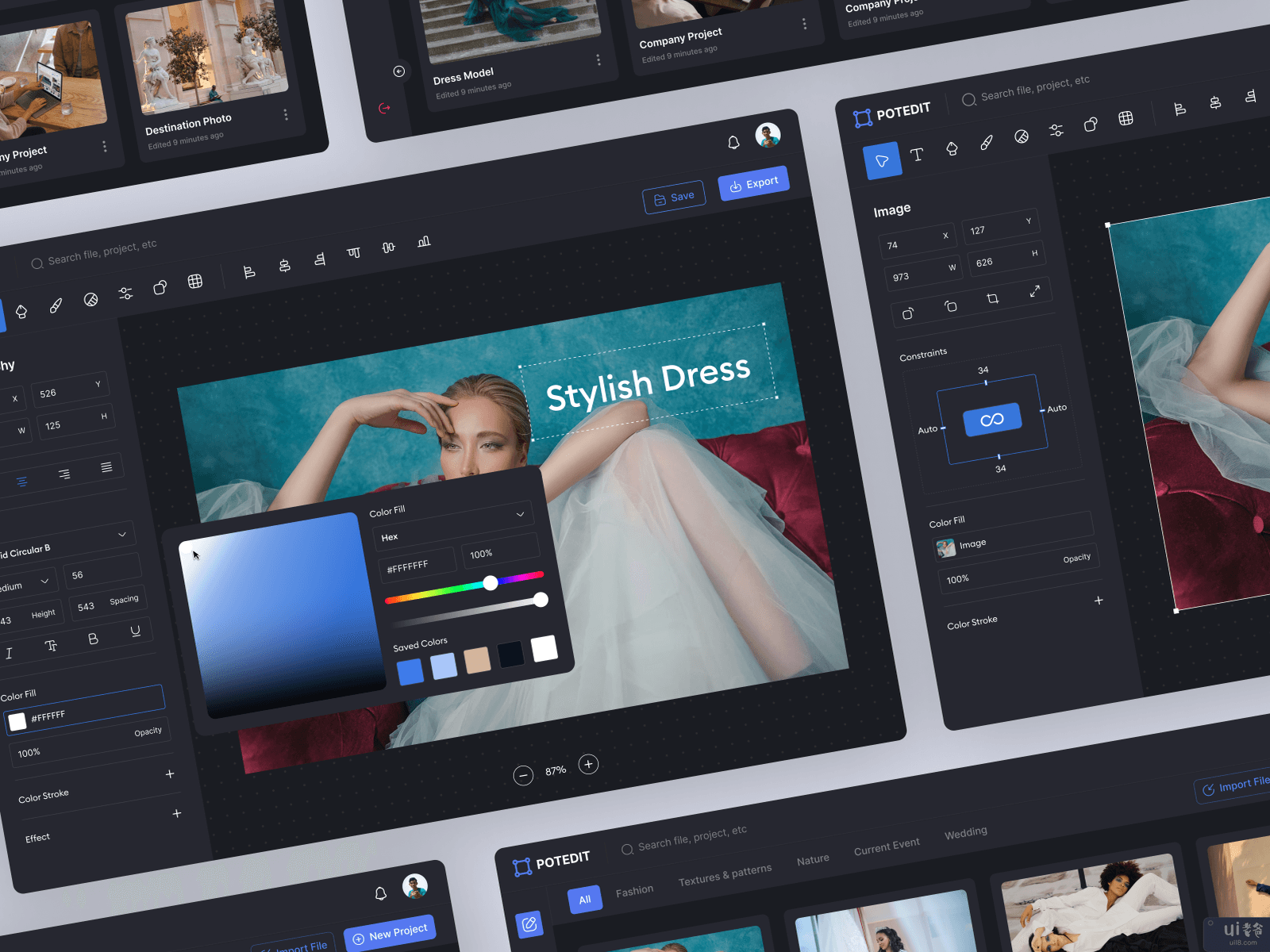Click the zoom out minus icon
The height and width of the screenshot is (952, 1270).
523,775
